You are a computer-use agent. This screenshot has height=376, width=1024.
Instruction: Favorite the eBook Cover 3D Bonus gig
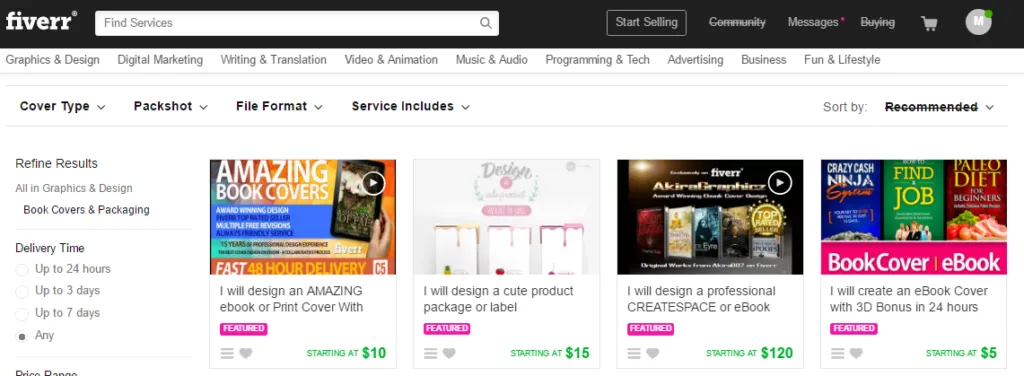(856, 353)
